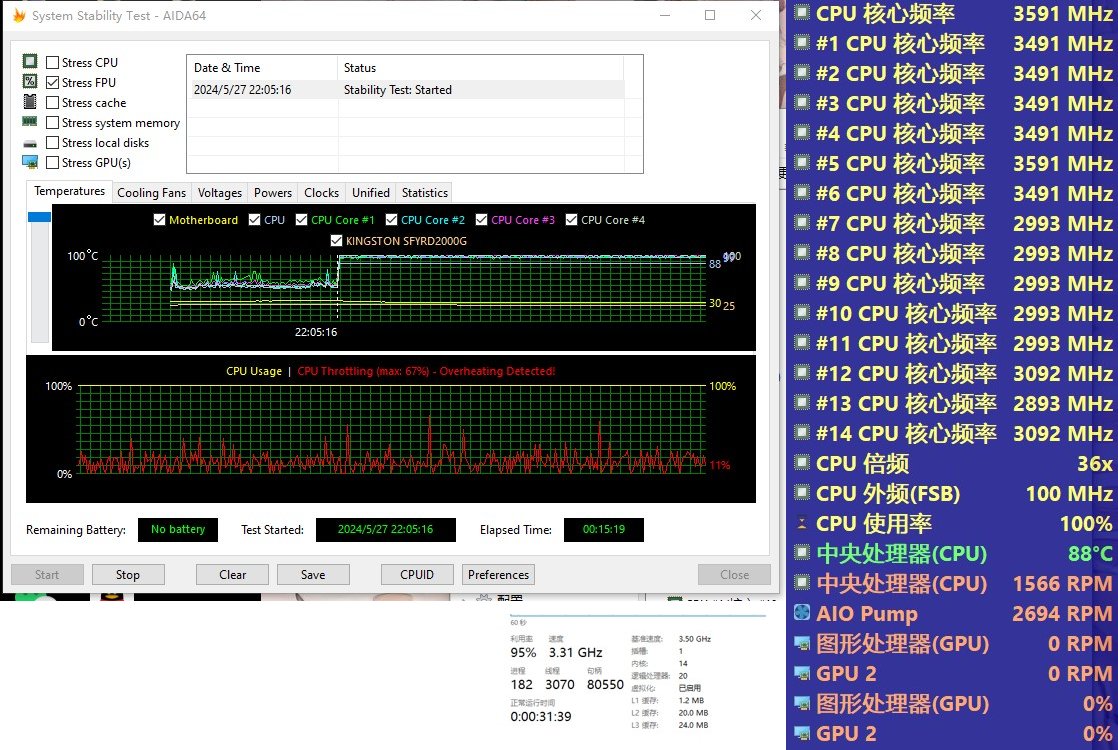
Task: Click the CPU Throttling overheating warning text
Action: click(x=426, y=371)
